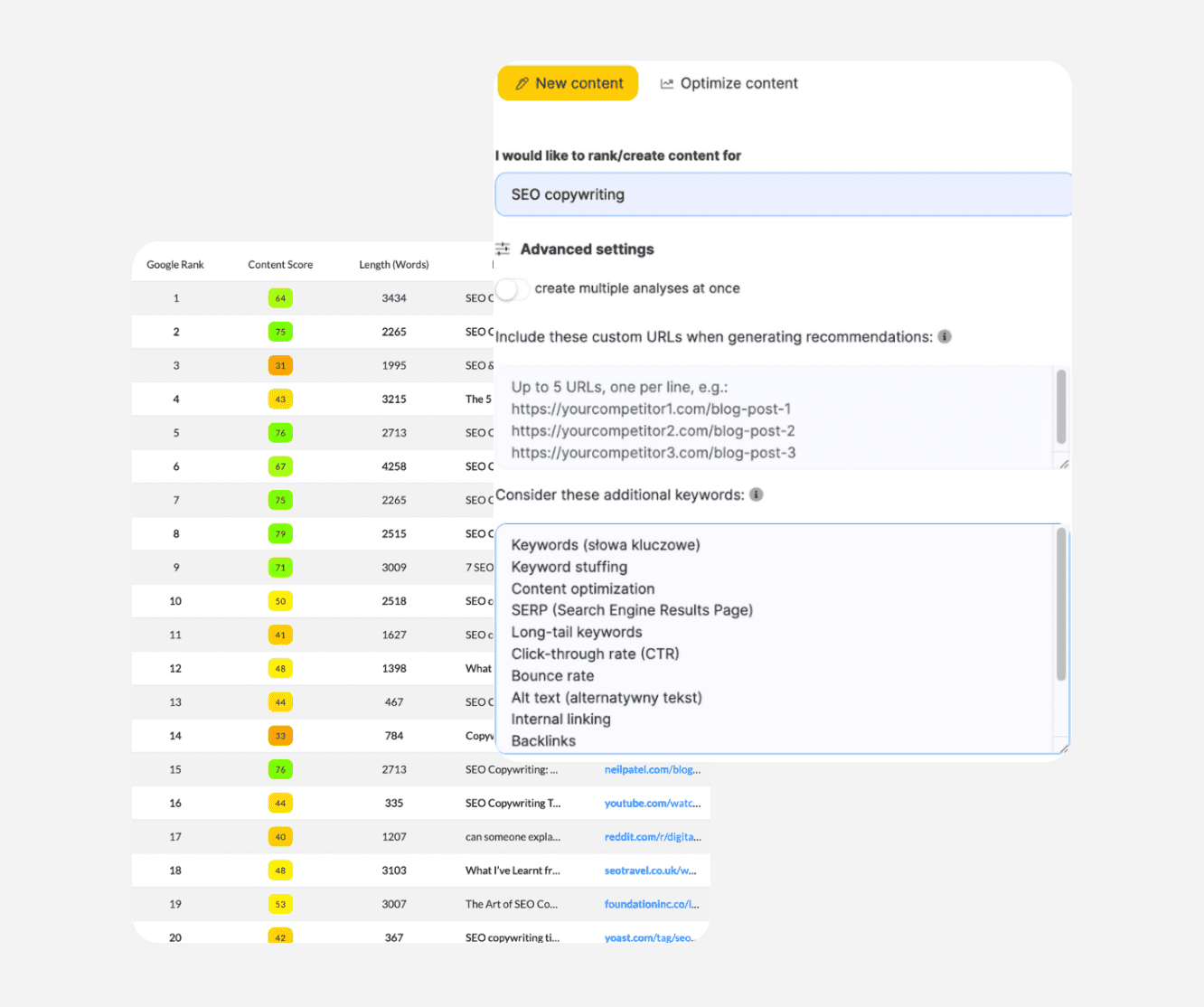This screenshot has height=1007, width=1204.
Task: Select the New content tab
Action: click(x=568, y=83)
